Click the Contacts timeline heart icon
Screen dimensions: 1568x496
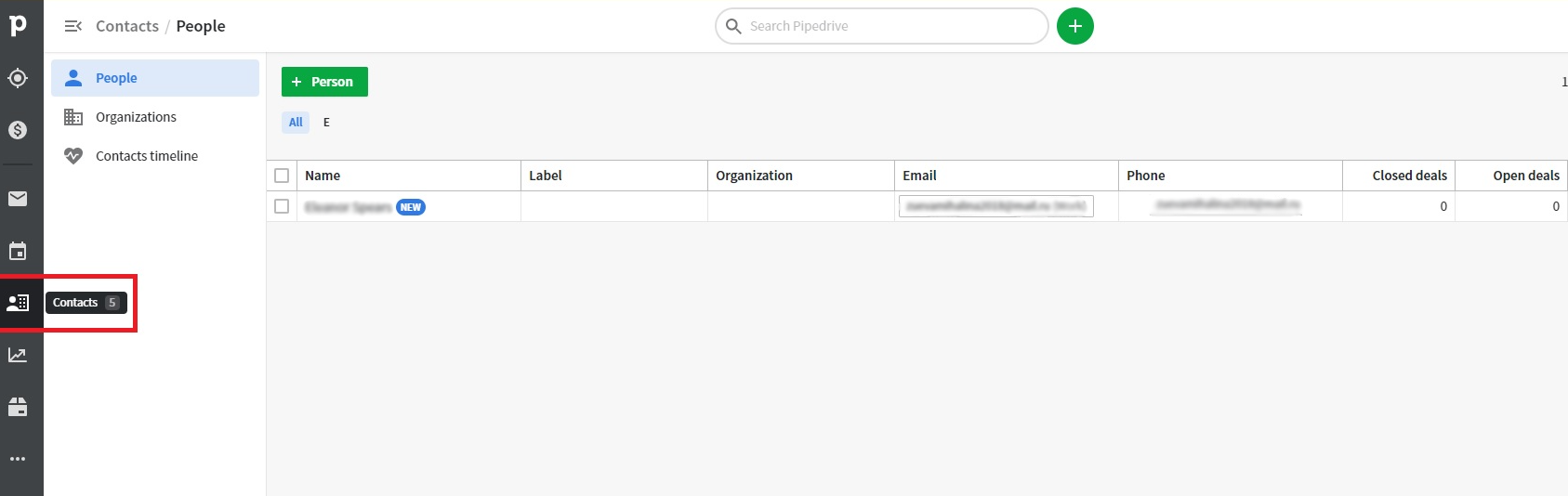(73, 156)
